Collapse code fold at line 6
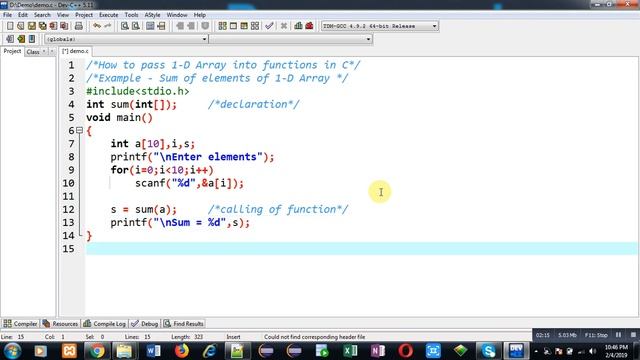The width and height of the screenshot is (640, 360). point(80,130)
